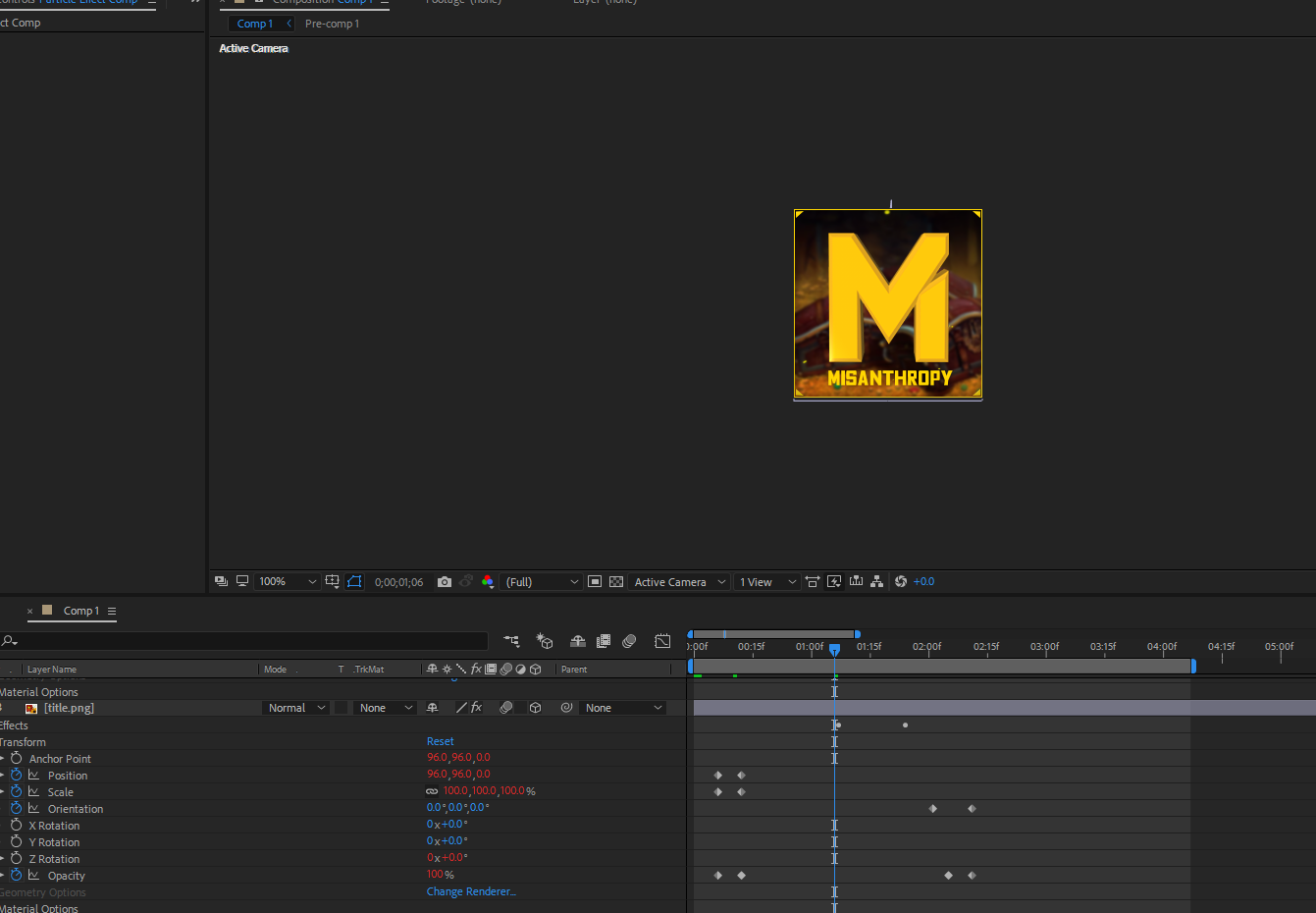Toggle Fast Previews
The width and height of the screenshot is (1316, 913).
click(834, 582)
